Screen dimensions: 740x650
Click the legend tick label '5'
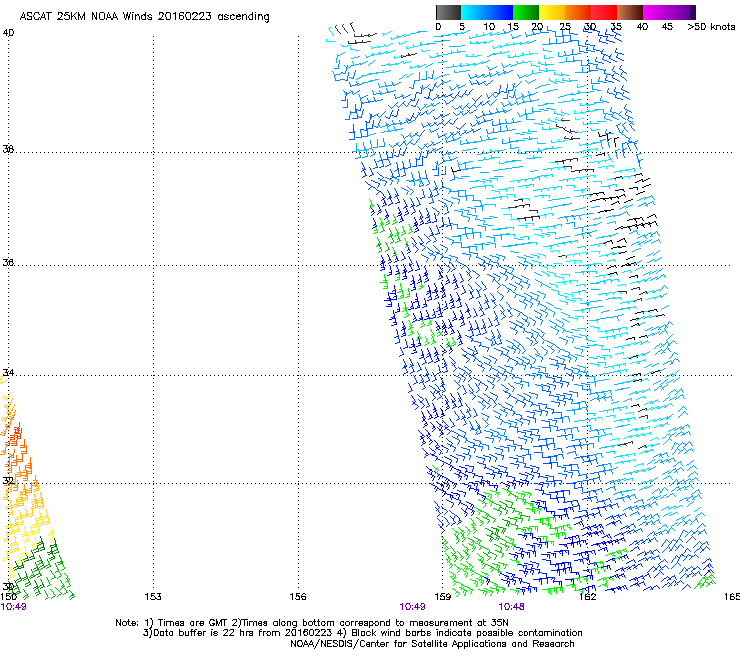[x=462, y=27]
